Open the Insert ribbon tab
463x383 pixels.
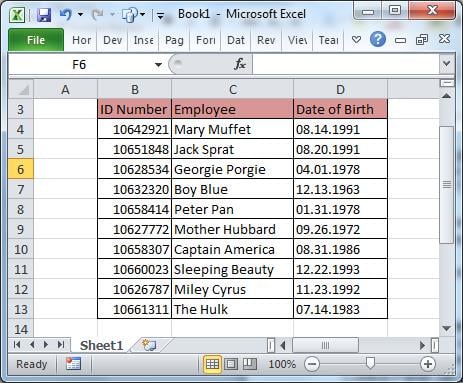143,40
